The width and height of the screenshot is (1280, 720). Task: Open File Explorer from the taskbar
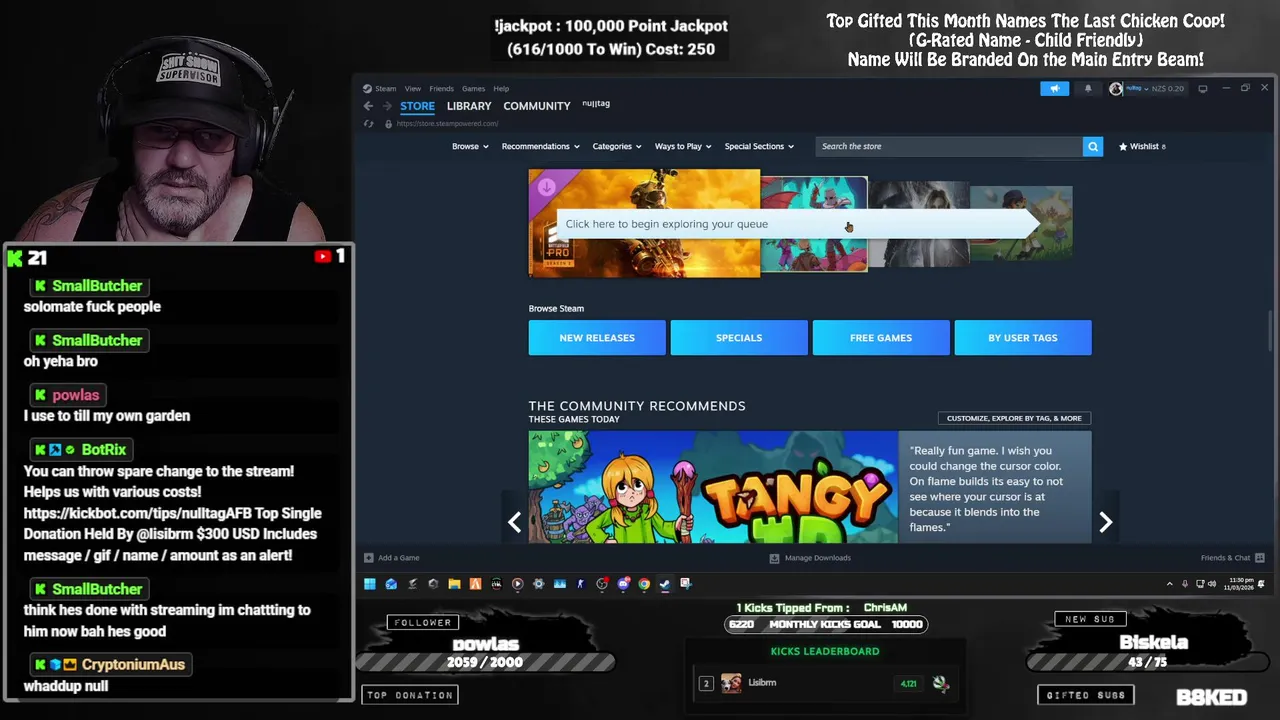(x=454, y=584)
